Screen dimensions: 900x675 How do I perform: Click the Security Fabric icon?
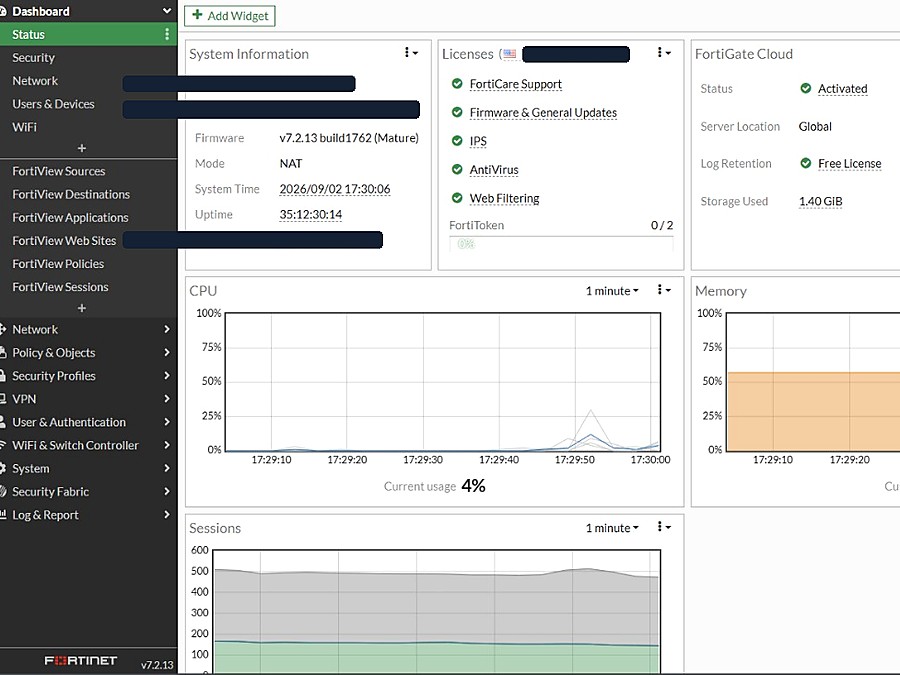[3, 491]
